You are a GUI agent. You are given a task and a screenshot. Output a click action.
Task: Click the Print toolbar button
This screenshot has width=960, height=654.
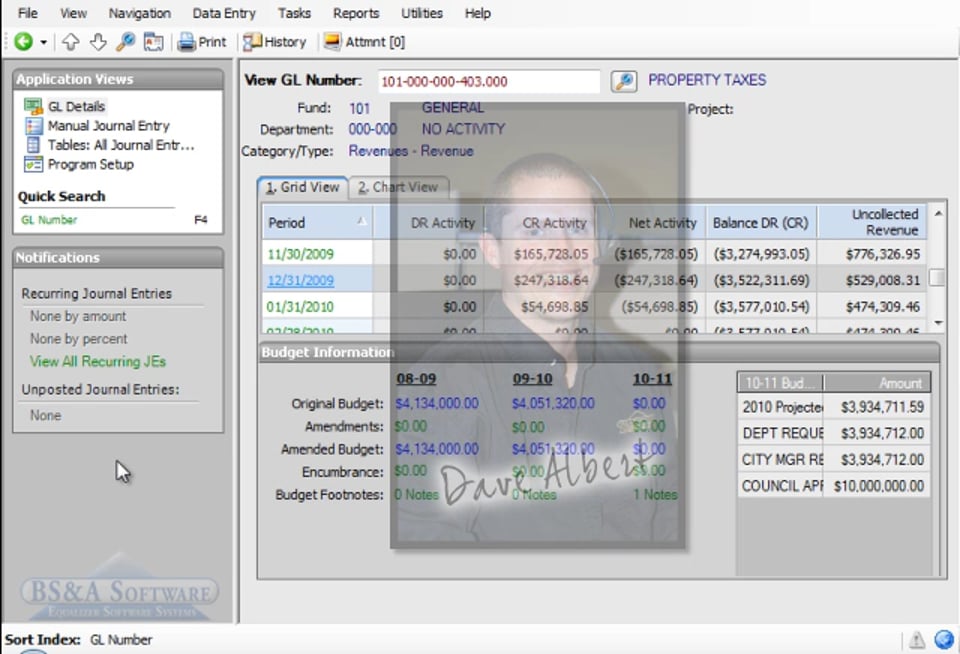(202, 42)
